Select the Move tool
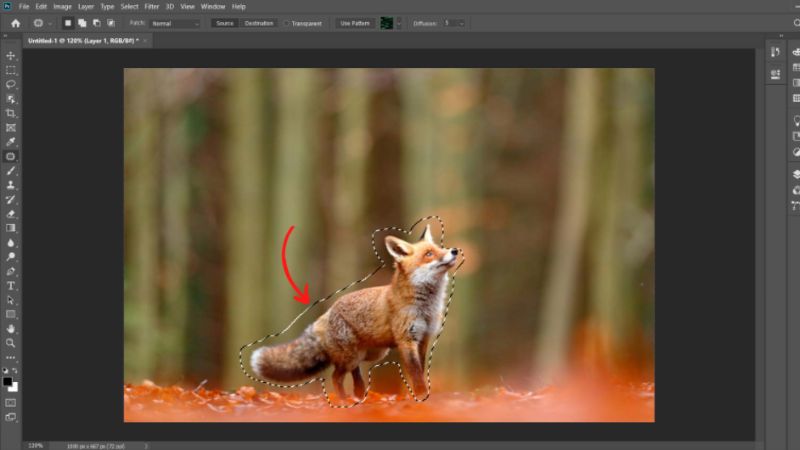The height and width of the screenshot is (450, 800). click(x=10, y=56)
